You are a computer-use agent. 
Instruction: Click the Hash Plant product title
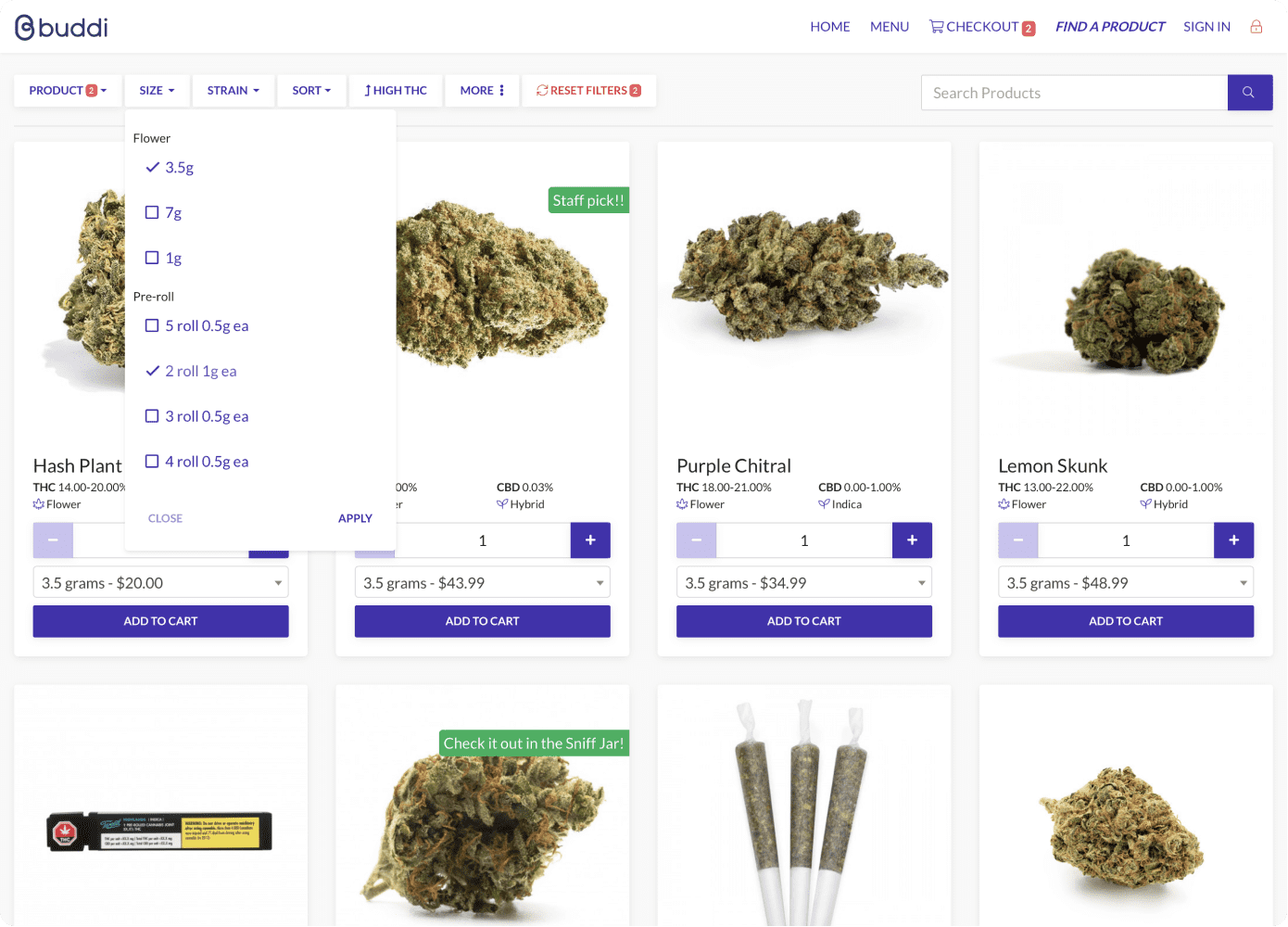click(78, 466)
